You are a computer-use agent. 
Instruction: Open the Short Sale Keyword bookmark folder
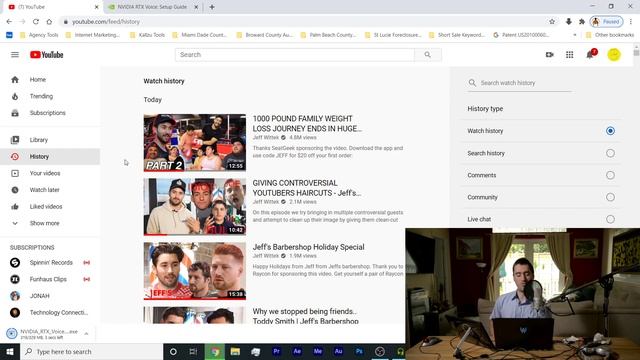(457, 35)
